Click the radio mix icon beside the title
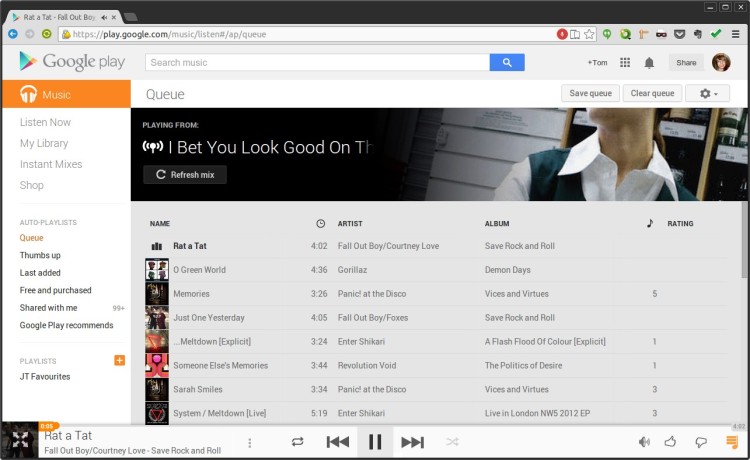This screenshot has width=750, height=460. (x=153, y=146)
